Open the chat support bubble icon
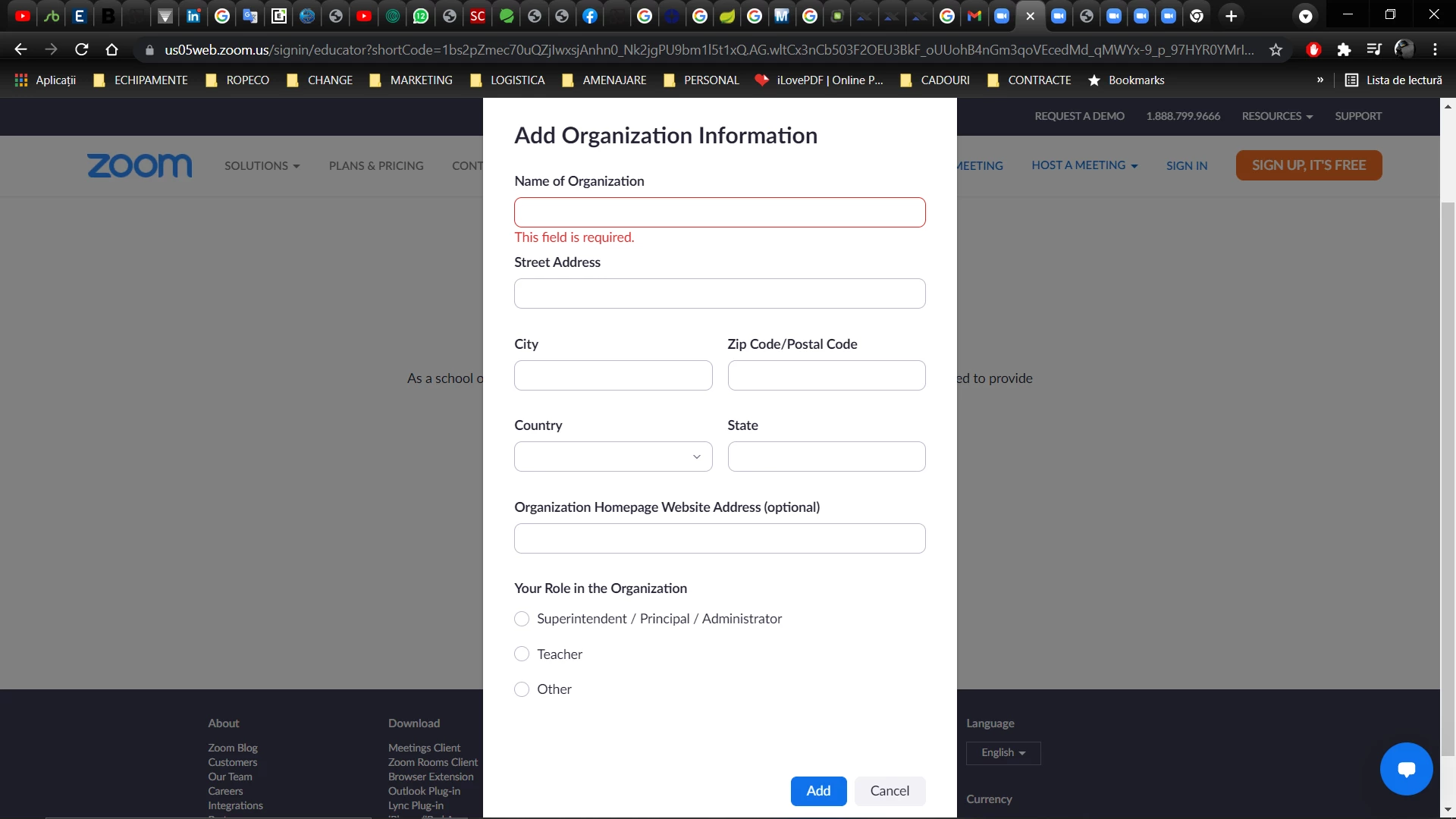 [1406, 769]
